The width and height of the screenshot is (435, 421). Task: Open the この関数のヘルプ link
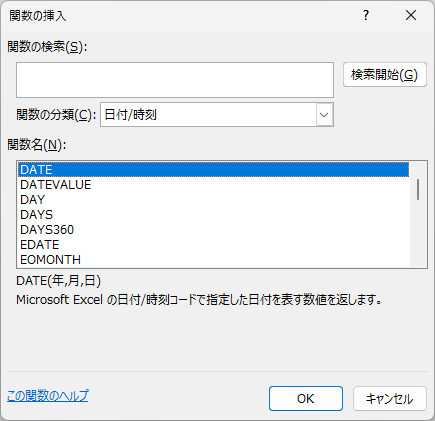(48, 396)
